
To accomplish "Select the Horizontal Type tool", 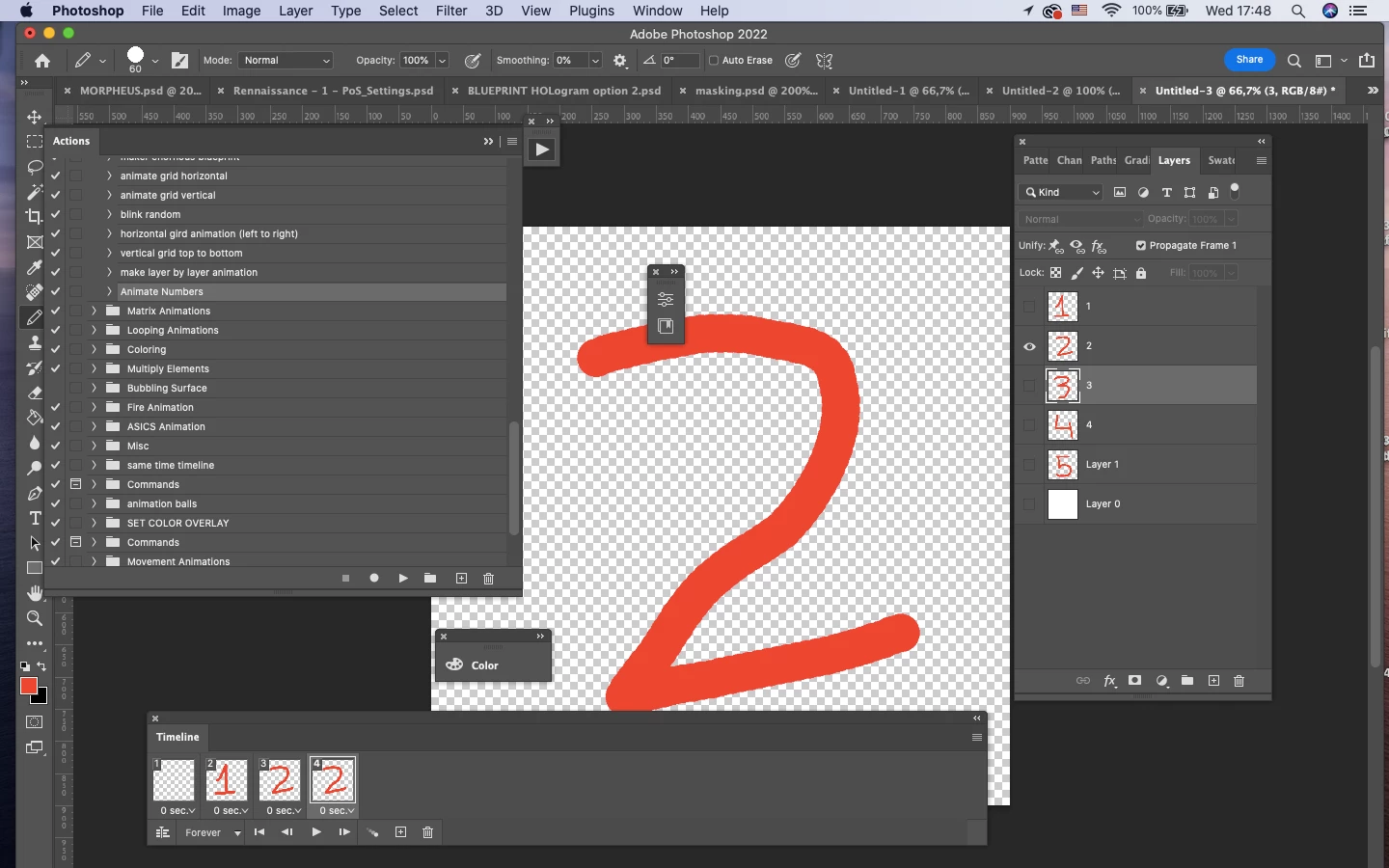I will point(35,518).
